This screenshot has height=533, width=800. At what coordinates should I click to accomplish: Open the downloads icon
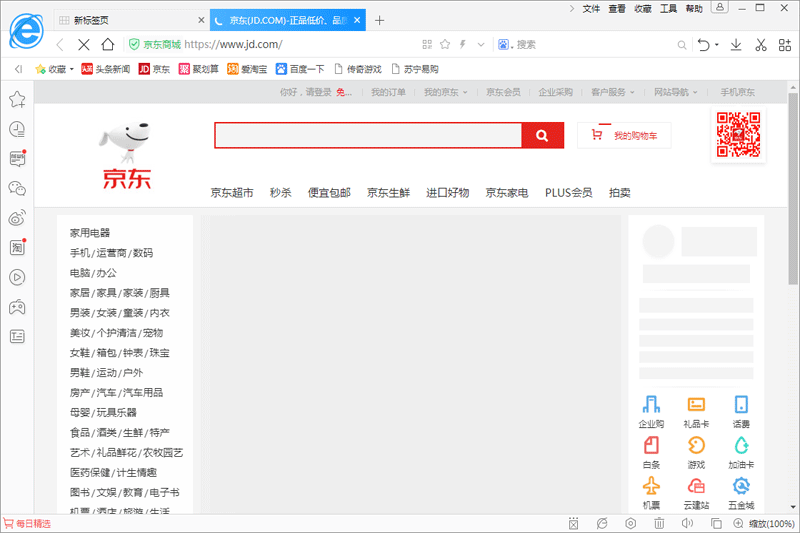point(736,45)
